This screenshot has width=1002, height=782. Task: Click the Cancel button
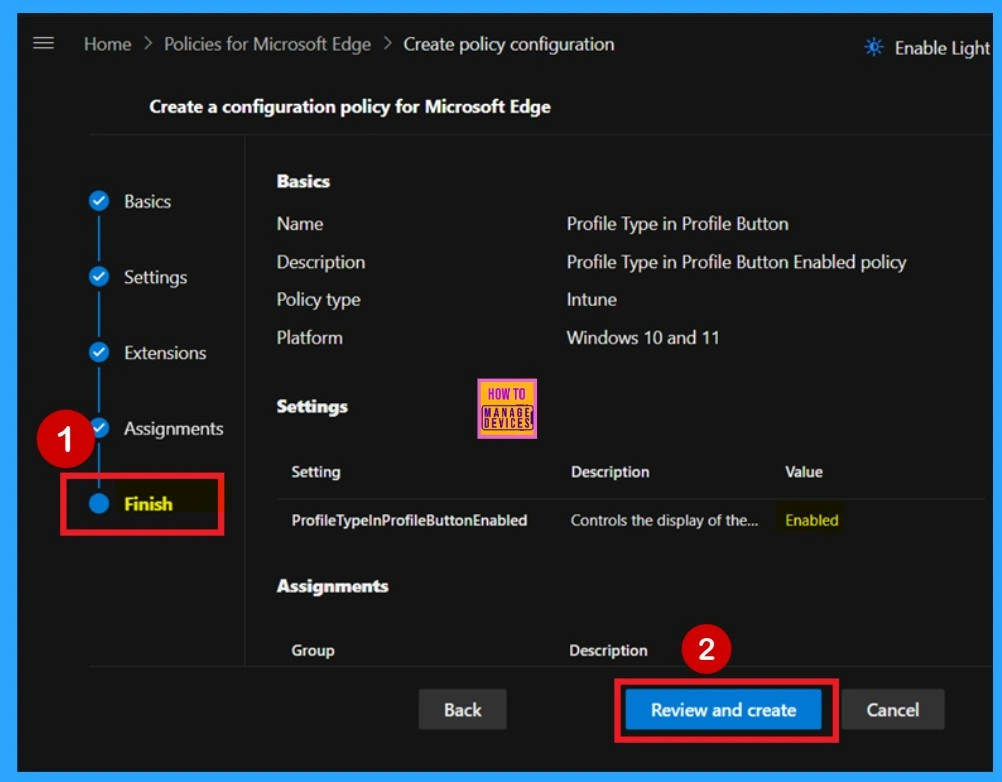click(x=893, y=709)
